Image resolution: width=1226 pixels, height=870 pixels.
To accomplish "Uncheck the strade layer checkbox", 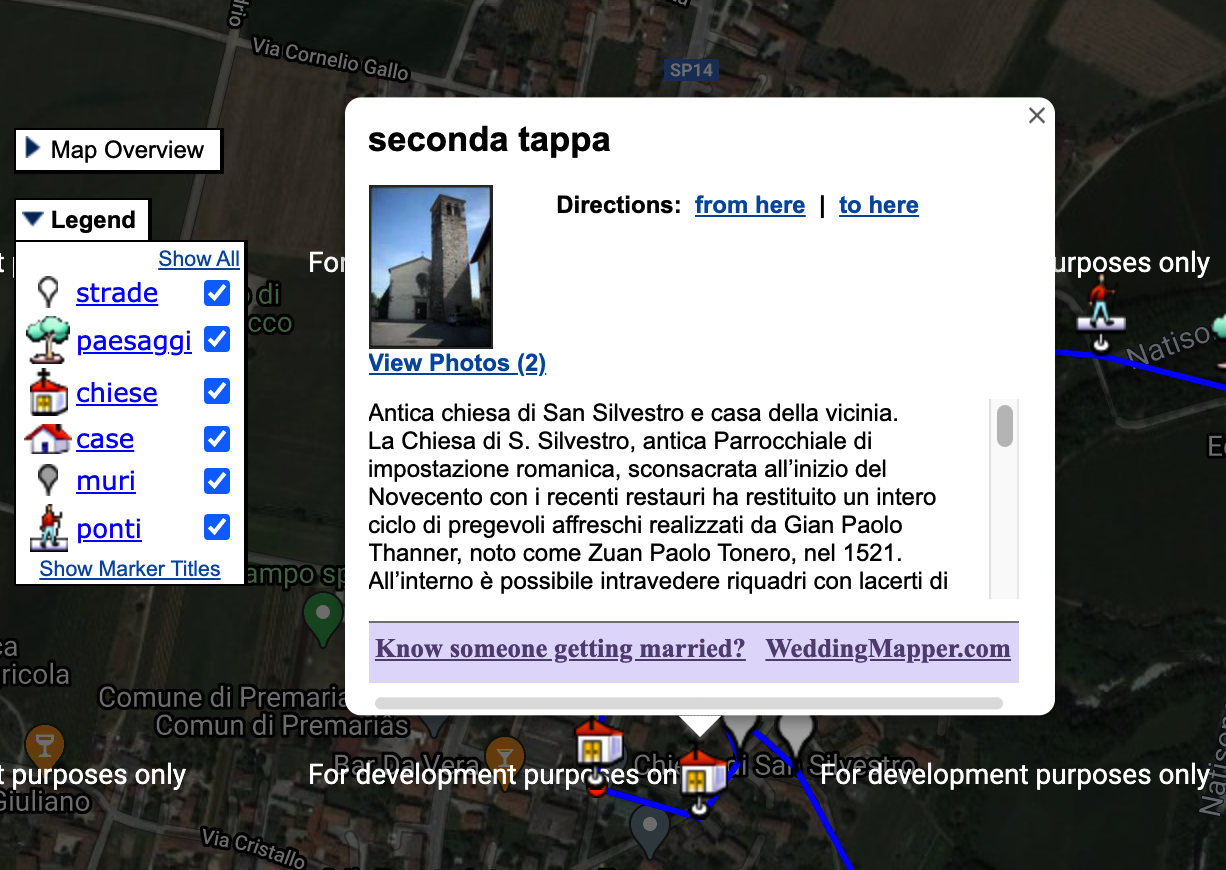I will (x=217, y=293).
